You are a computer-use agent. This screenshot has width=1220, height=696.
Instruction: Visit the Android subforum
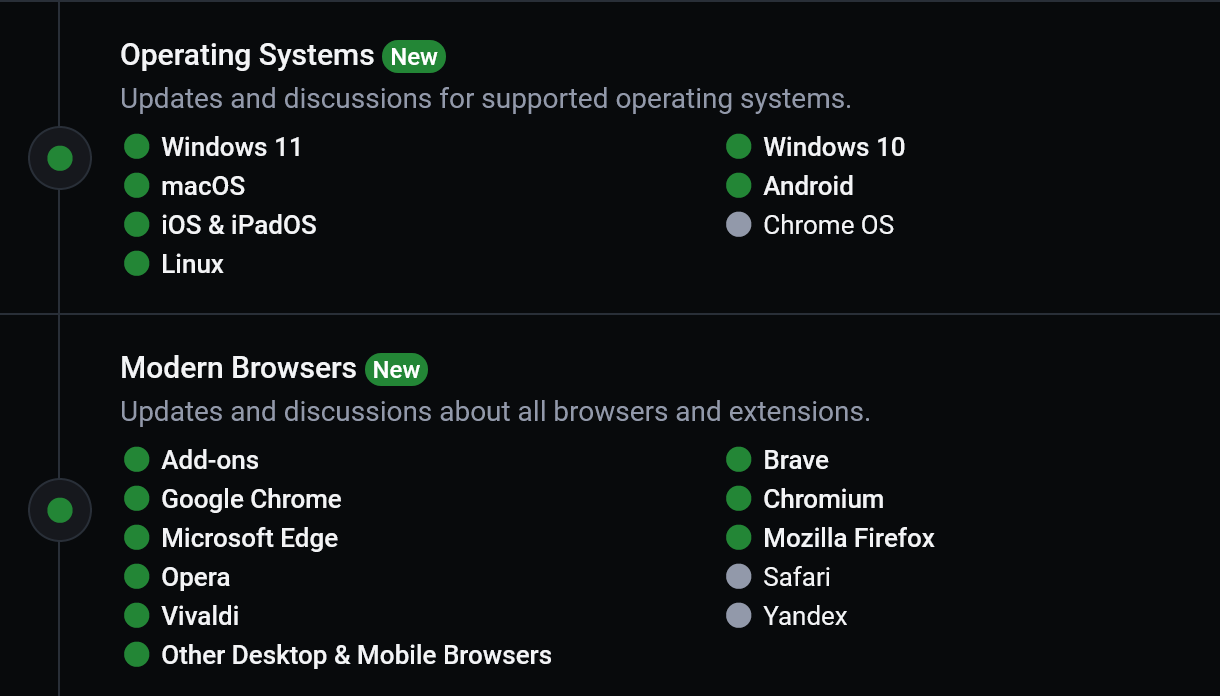pyautogui.click(x=808, y=186)
